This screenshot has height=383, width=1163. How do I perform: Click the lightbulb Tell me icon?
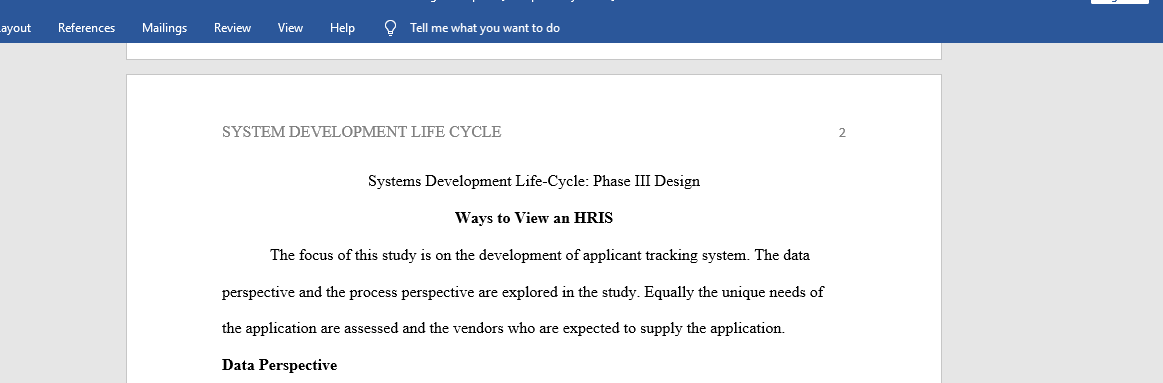390,28
